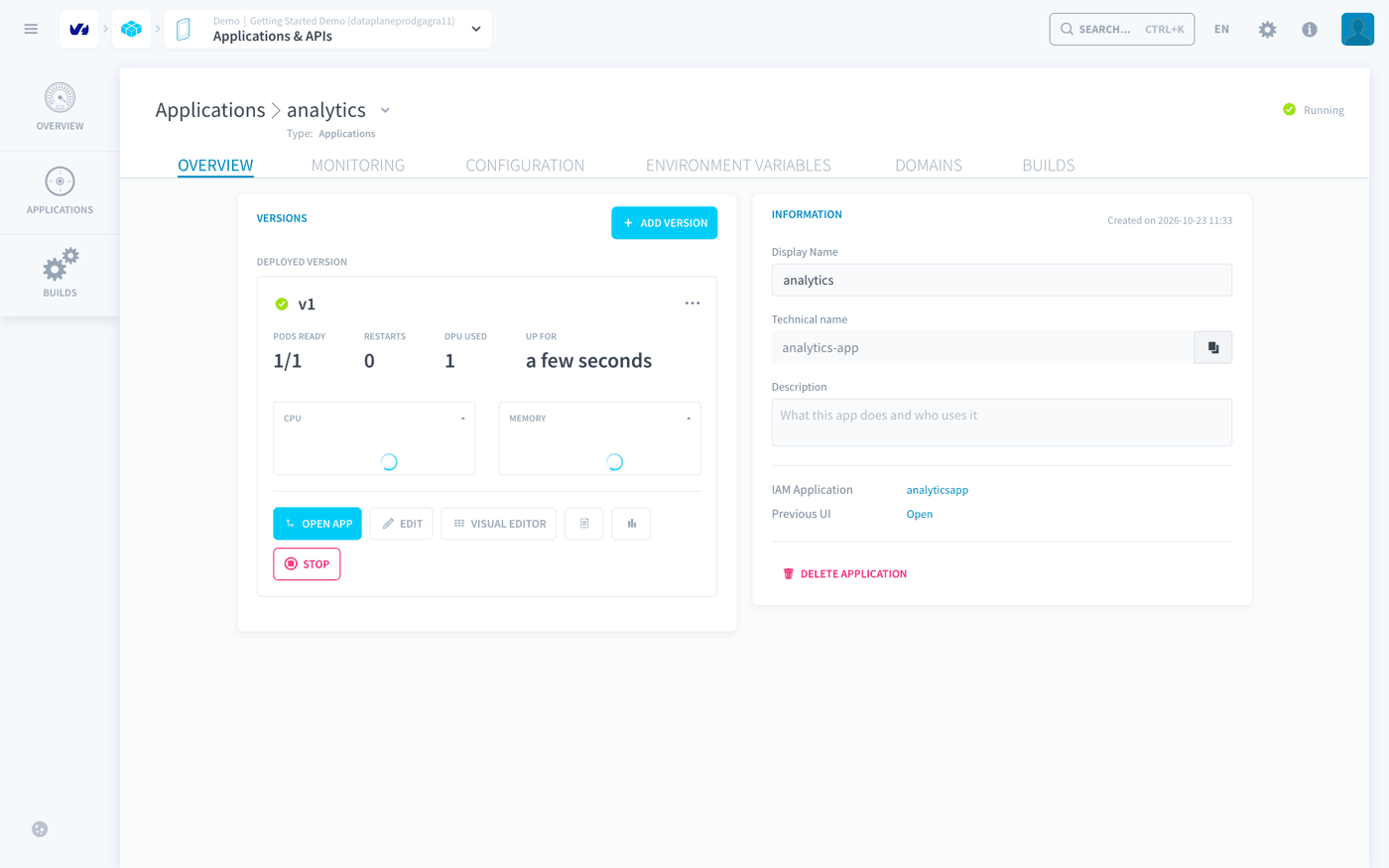Expand the Applications & APIs module dropdown
The image size is (1389, 868).
pyautogui.click(x=476, y=29)
